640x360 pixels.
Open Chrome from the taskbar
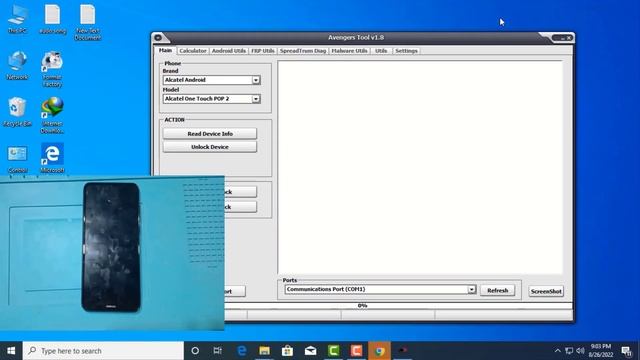(380, 351)
